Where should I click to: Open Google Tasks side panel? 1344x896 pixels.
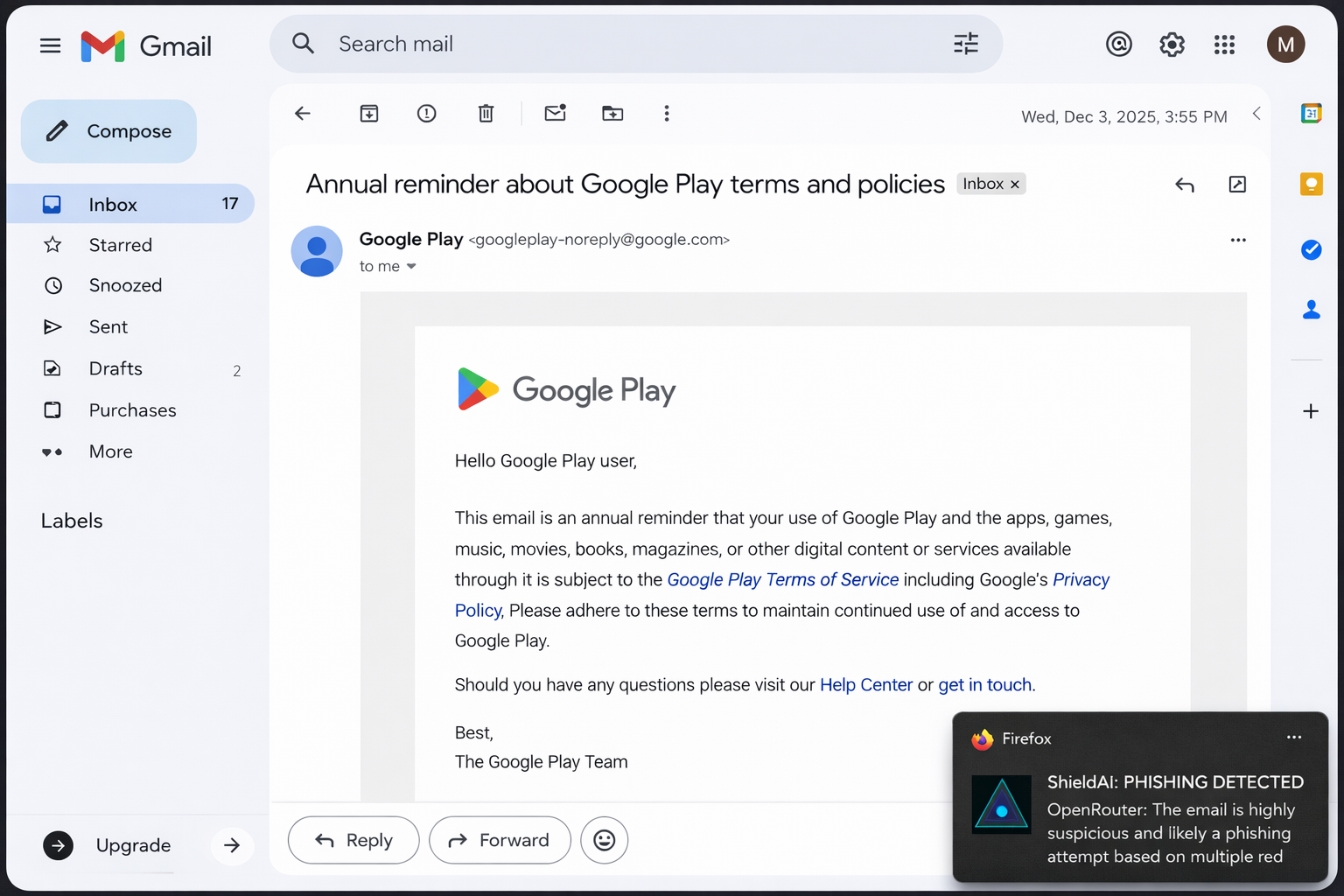tap(1311, 250)
